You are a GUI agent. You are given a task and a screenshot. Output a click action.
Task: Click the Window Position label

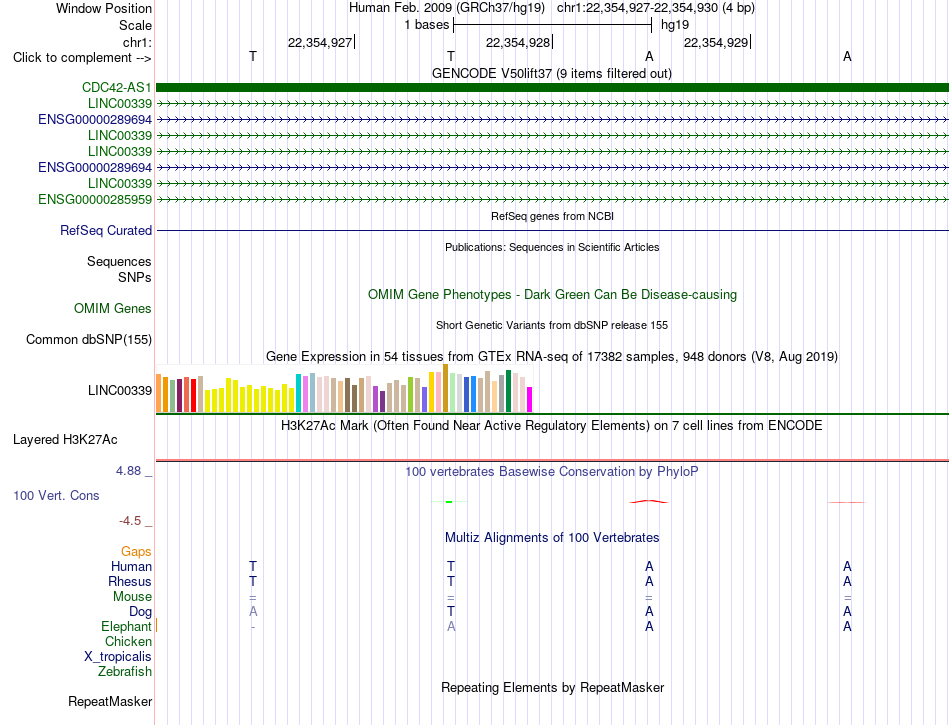coord(104,9)
